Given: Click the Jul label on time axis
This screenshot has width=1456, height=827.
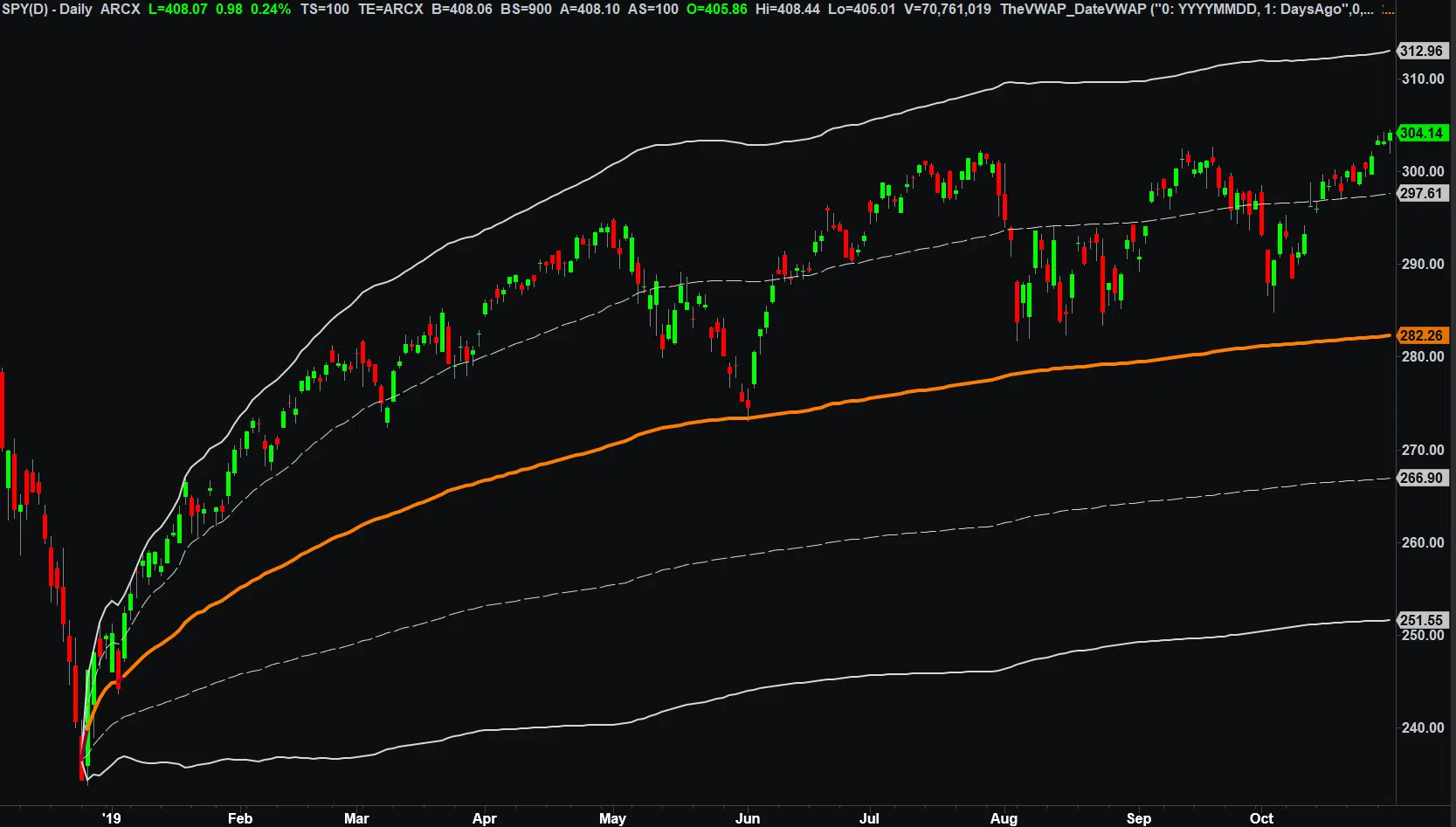Looking at the screenshot, I should click(869, 818).
